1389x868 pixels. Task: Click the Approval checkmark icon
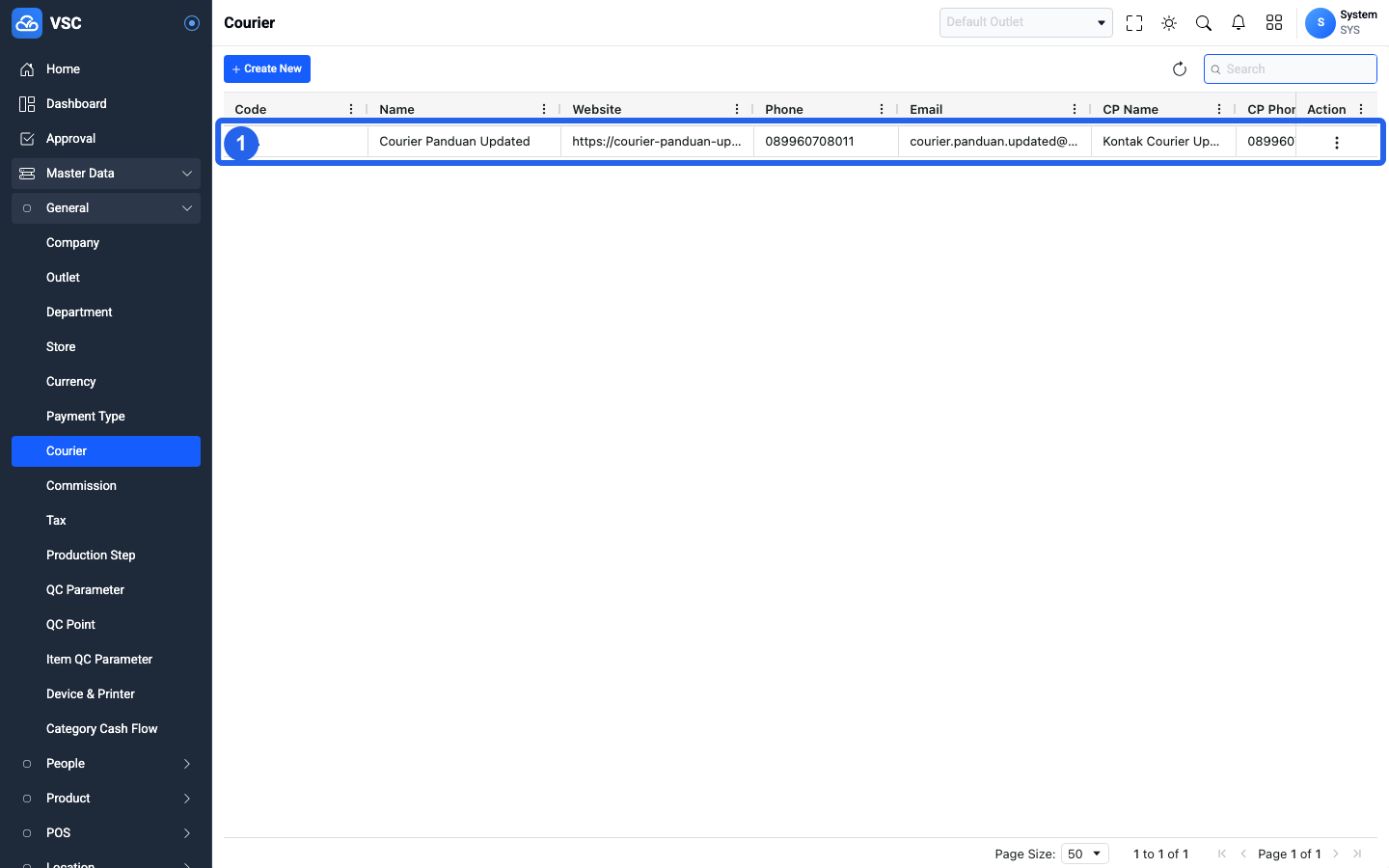(27, 139)
